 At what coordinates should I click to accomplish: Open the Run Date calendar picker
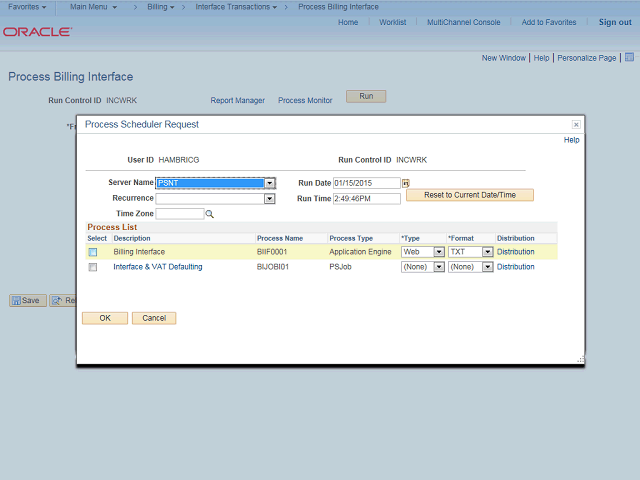(406, 183)
